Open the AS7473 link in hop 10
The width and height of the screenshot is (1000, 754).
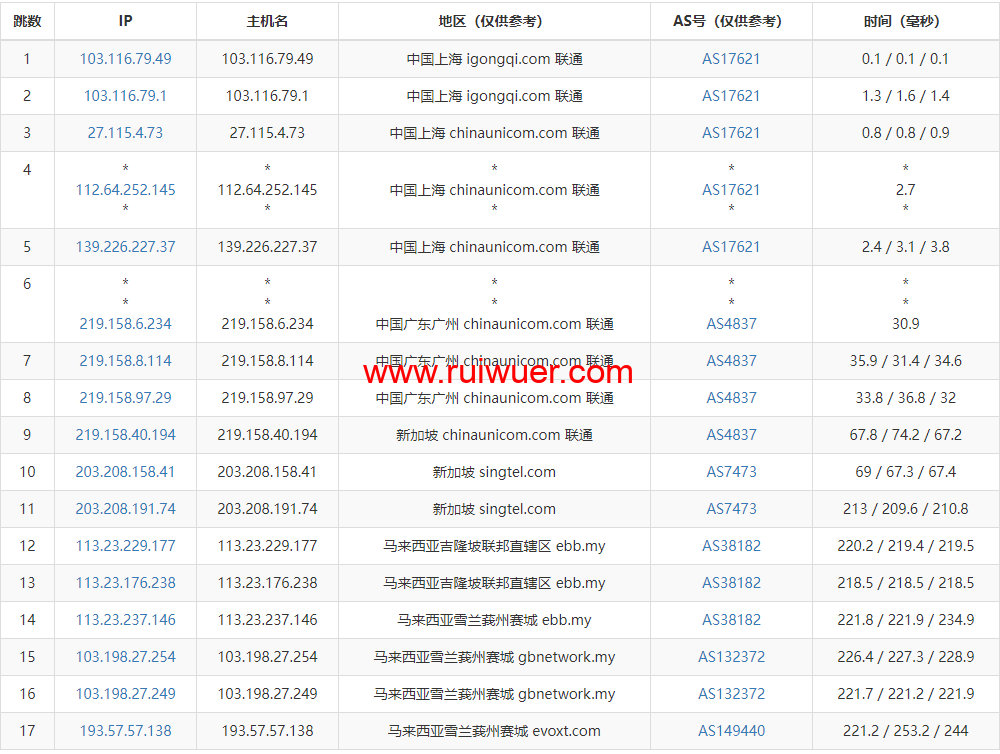pyautogui.click(x=731, y=472)
